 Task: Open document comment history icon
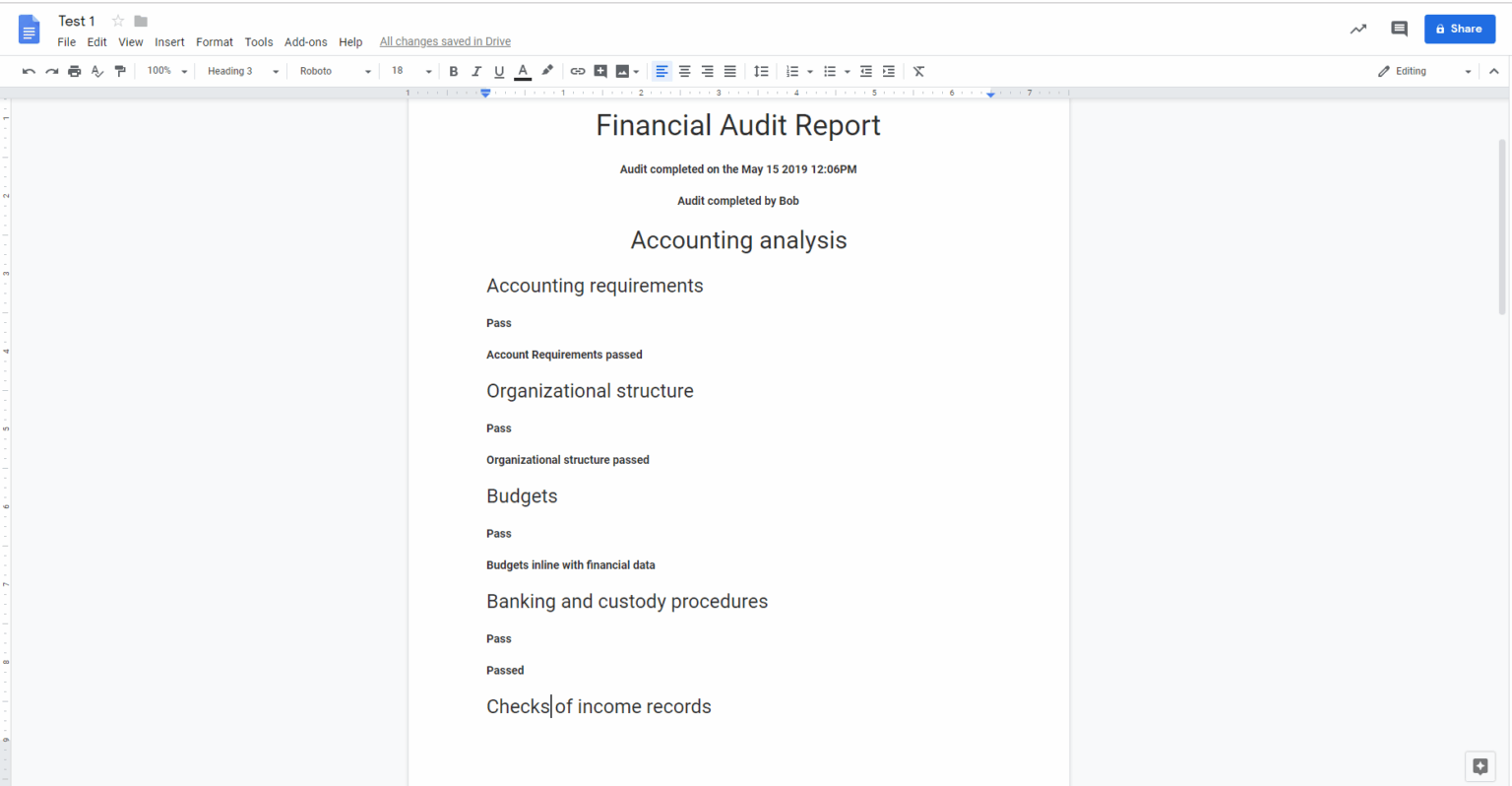(x=1399, y=29)
